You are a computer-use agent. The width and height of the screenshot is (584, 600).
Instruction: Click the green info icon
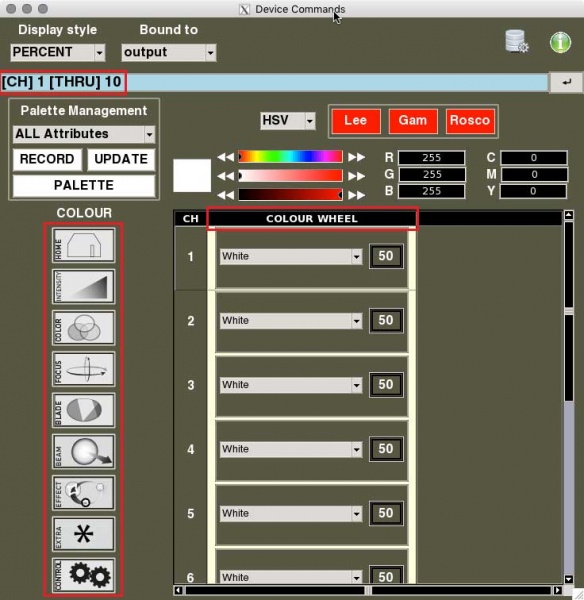[x=560, y=42]
